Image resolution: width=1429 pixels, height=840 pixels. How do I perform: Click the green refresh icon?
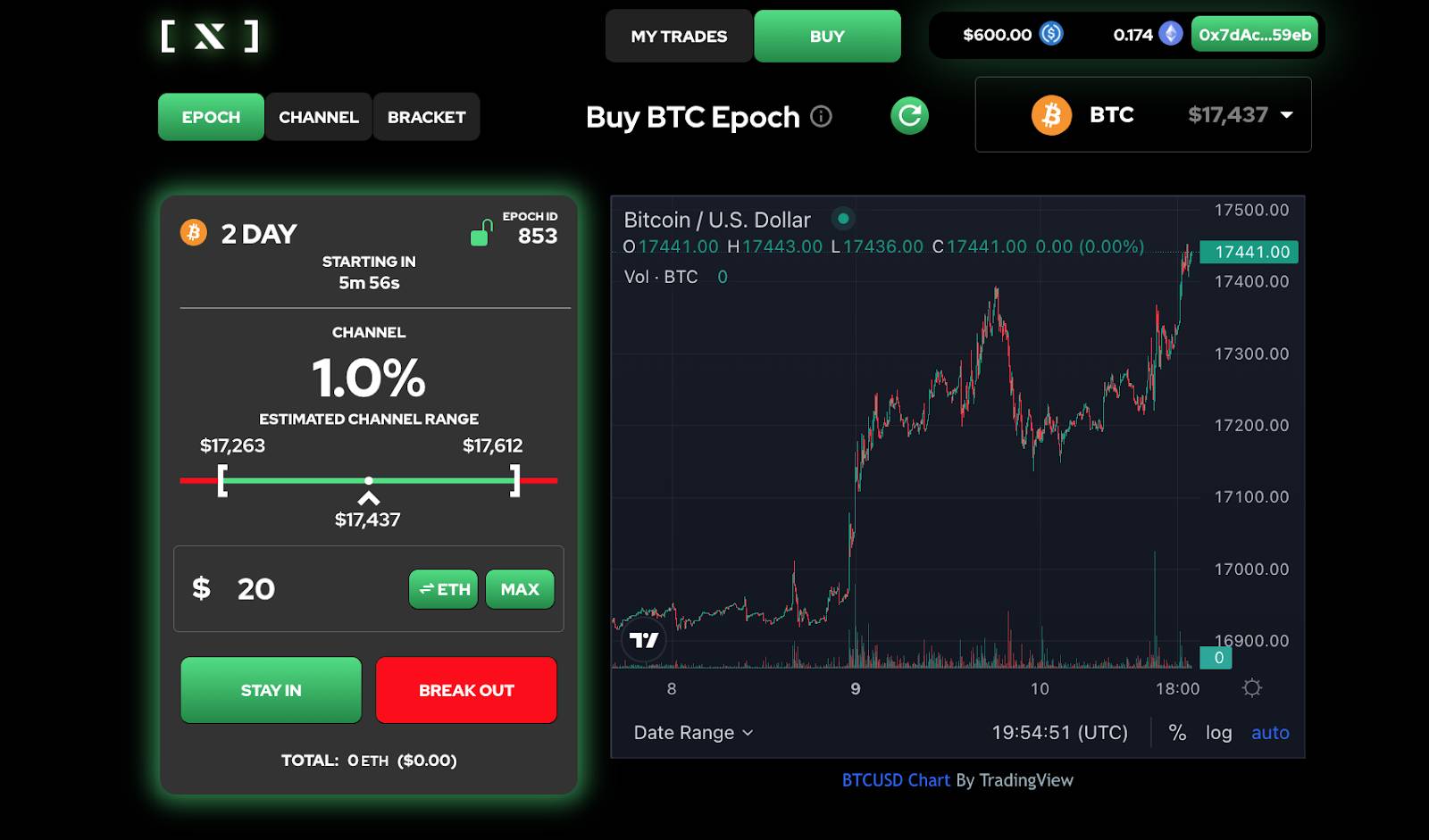(x=909, y=116)
